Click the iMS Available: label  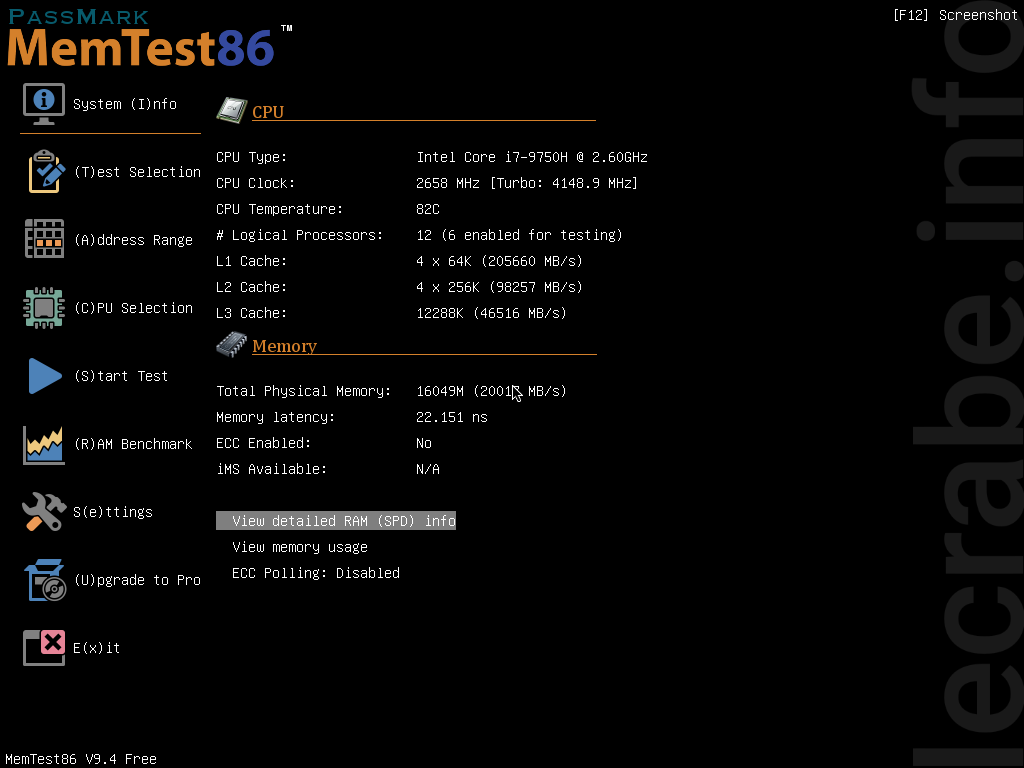point(272,470)
